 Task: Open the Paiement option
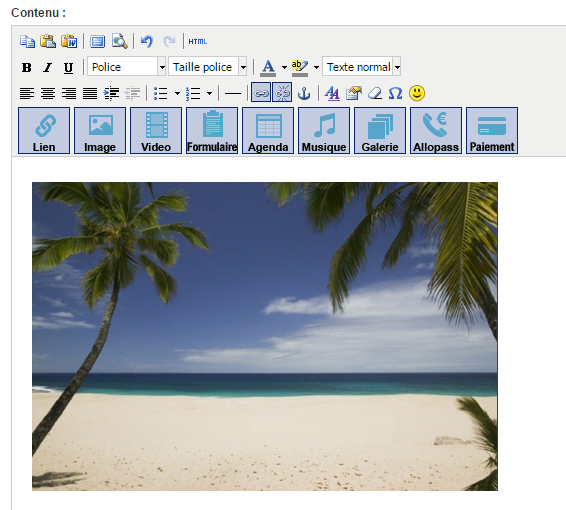[x=492, y=130]
